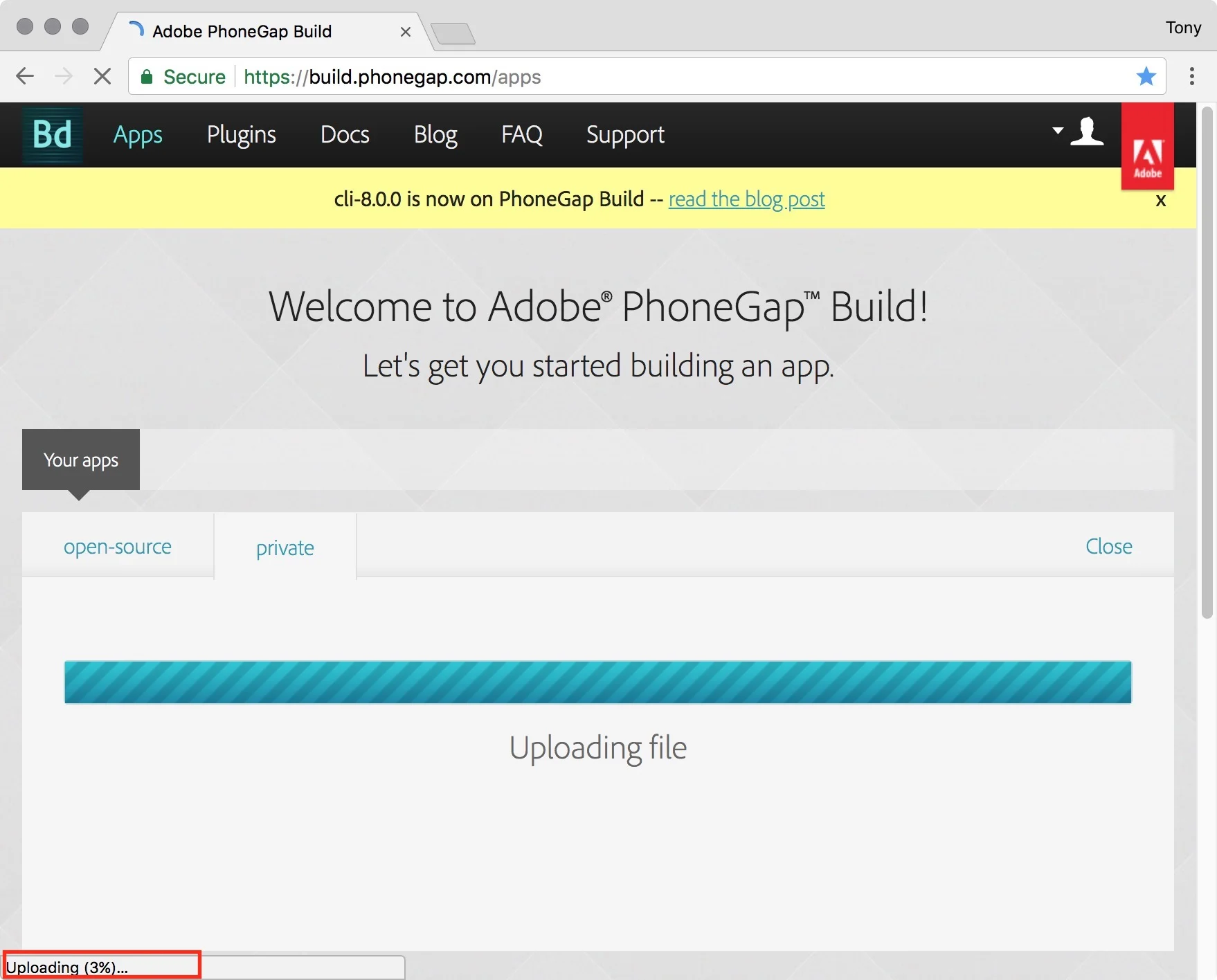Click the 'Welcome to Adobe PhoneGap Build!' heading
1217x980 pixels.
tap(598, 307)
